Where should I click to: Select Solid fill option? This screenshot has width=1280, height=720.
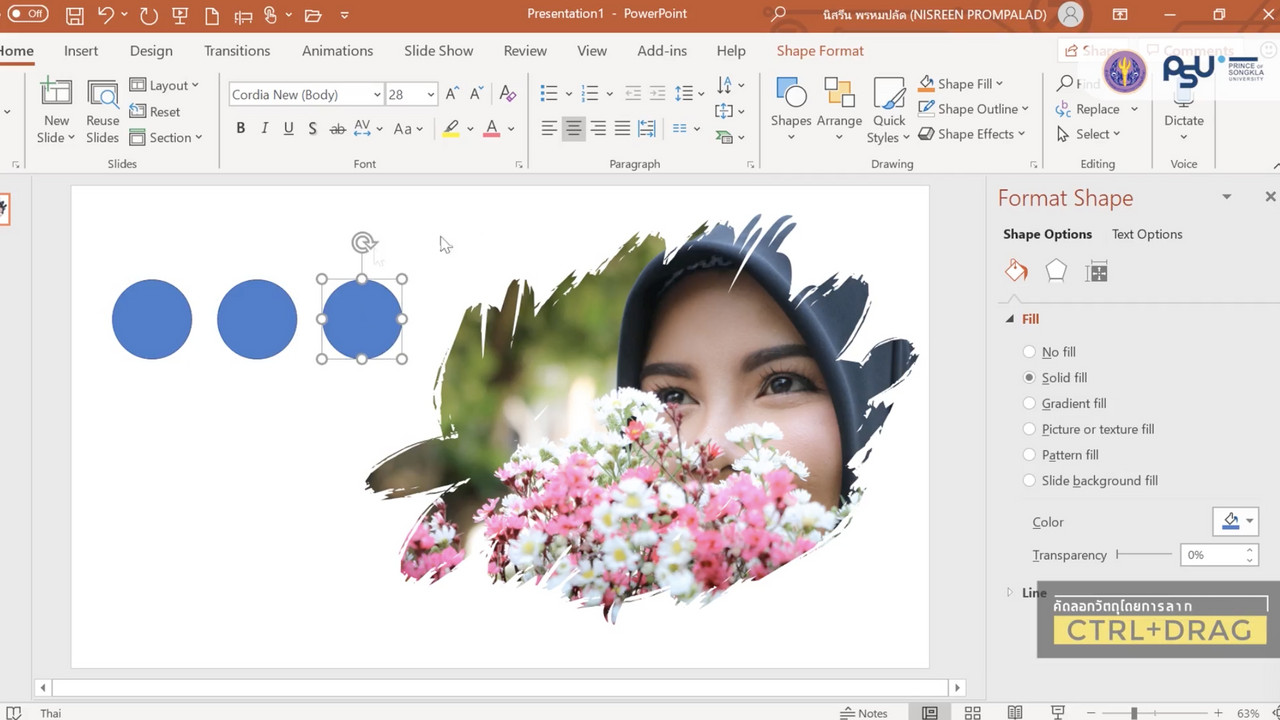tap(1055, 378)
